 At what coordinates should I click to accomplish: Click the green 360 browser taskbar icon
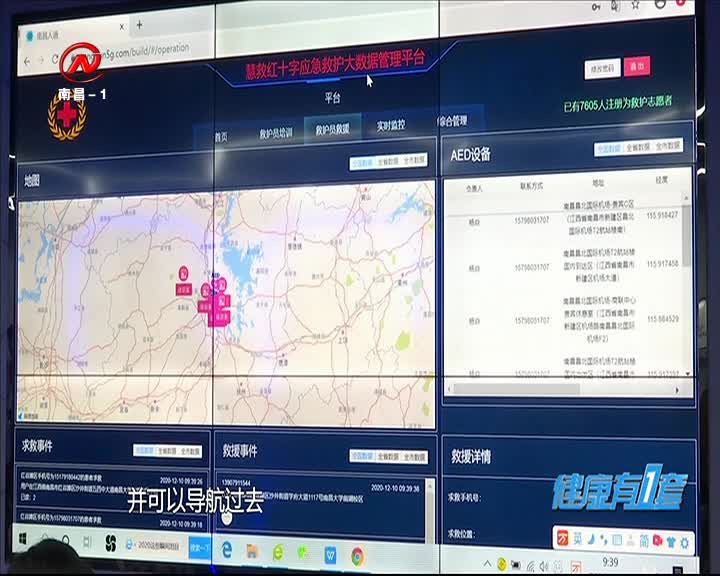[x=278, y=551]
